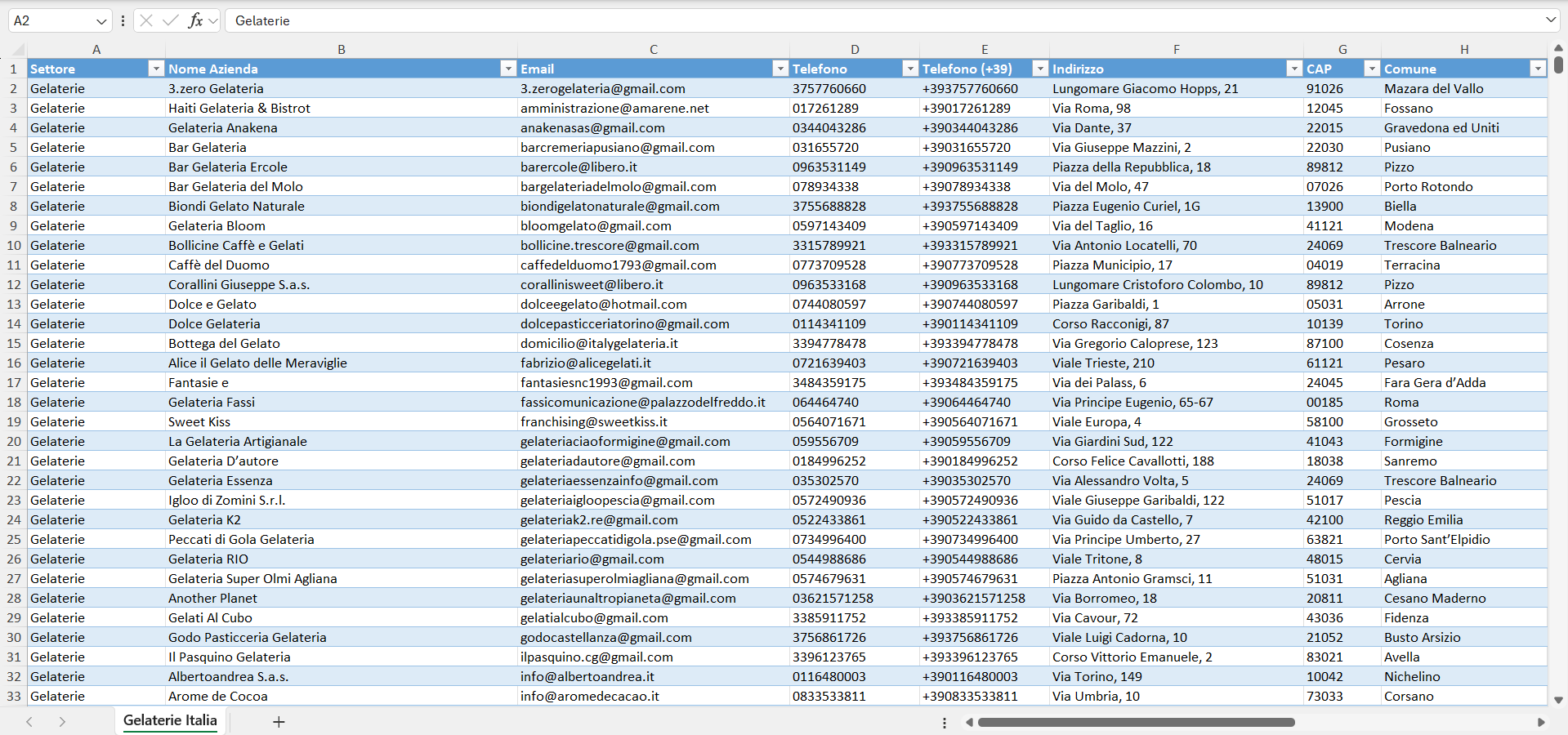Click cell Sweet Kiss

point(342,421)
